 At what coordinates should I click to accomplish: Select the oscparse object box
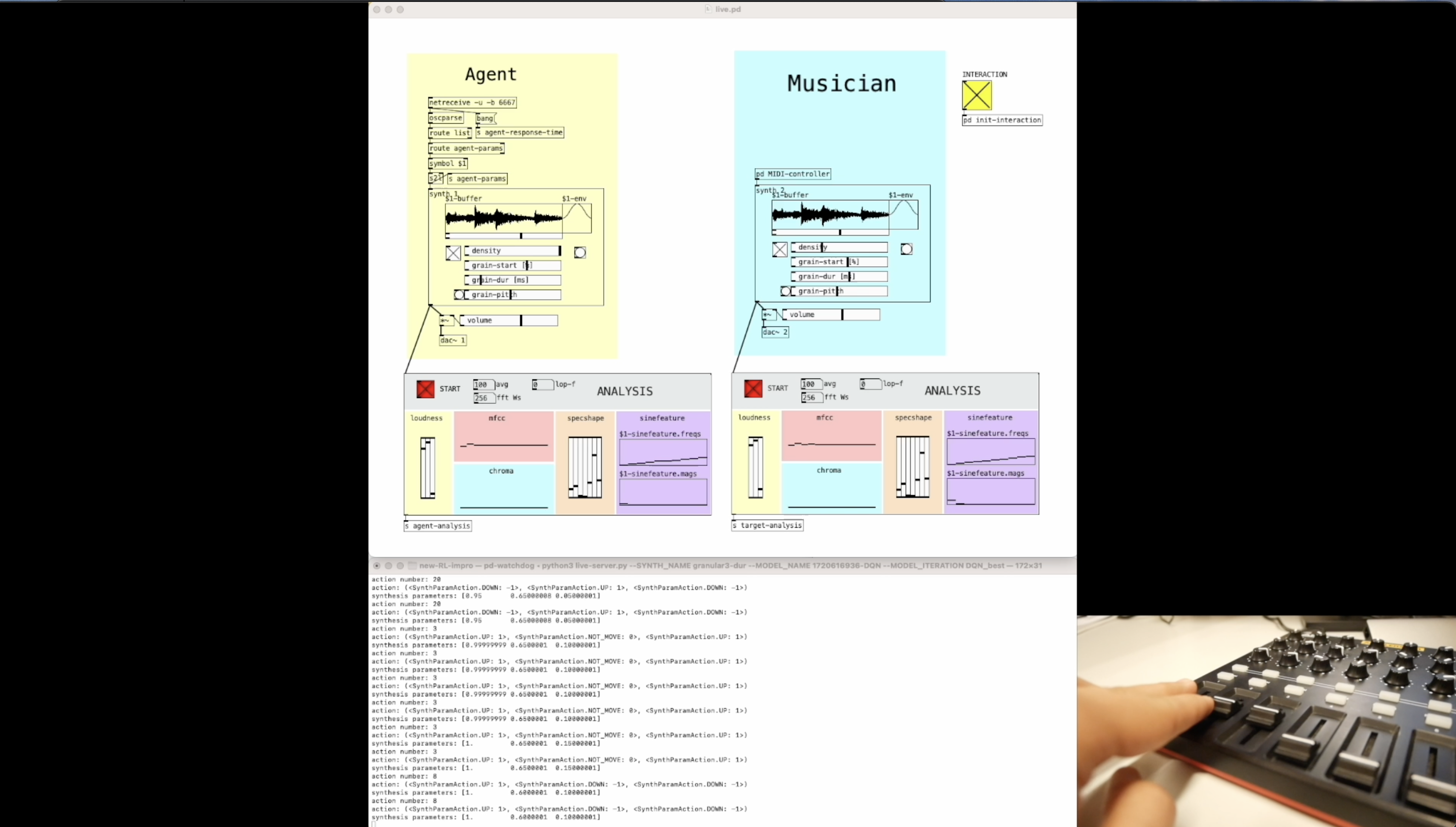(446, 118)
